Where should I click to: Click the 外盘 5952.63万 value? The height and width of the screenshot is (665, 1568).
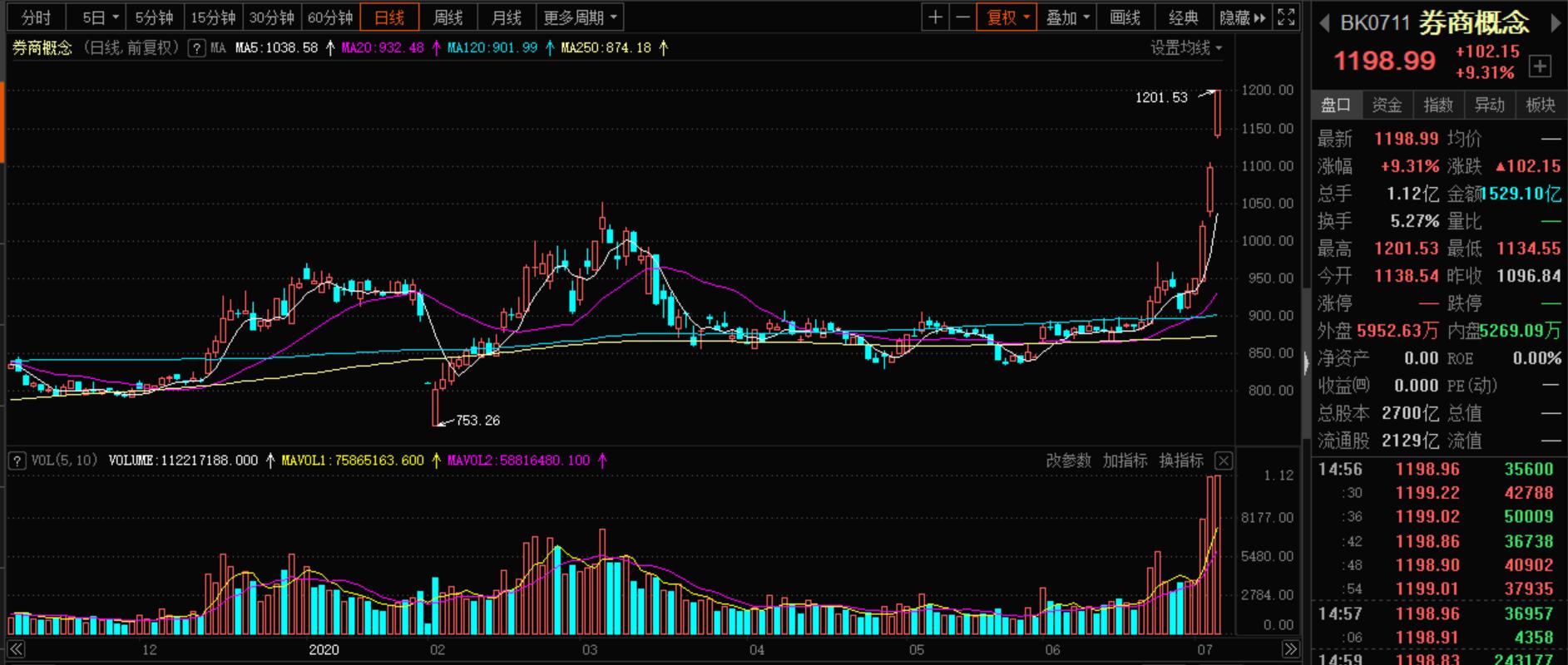(1397, 331)
